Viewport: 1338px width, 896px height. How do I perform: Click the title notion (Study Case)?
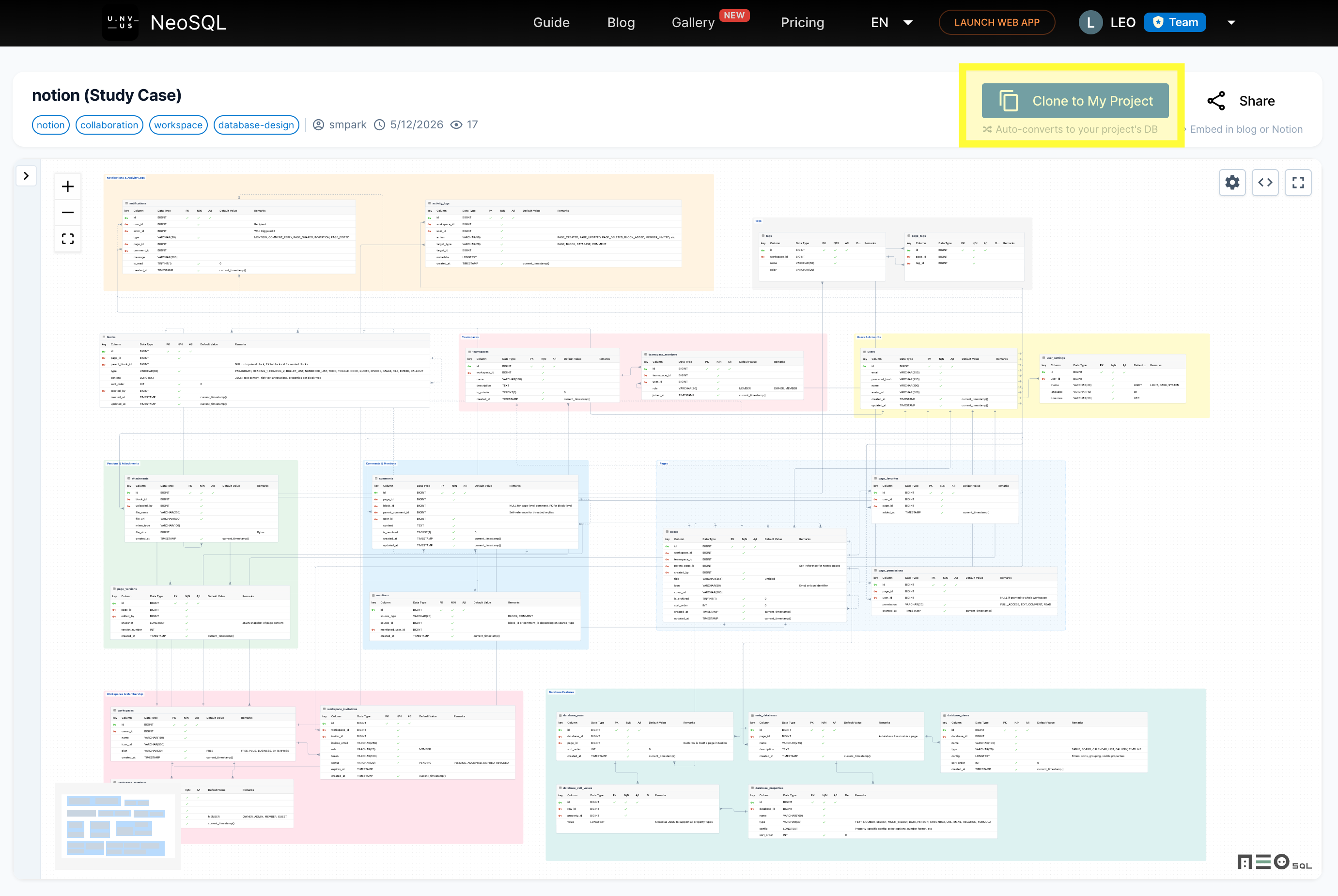tap(106, 95)
